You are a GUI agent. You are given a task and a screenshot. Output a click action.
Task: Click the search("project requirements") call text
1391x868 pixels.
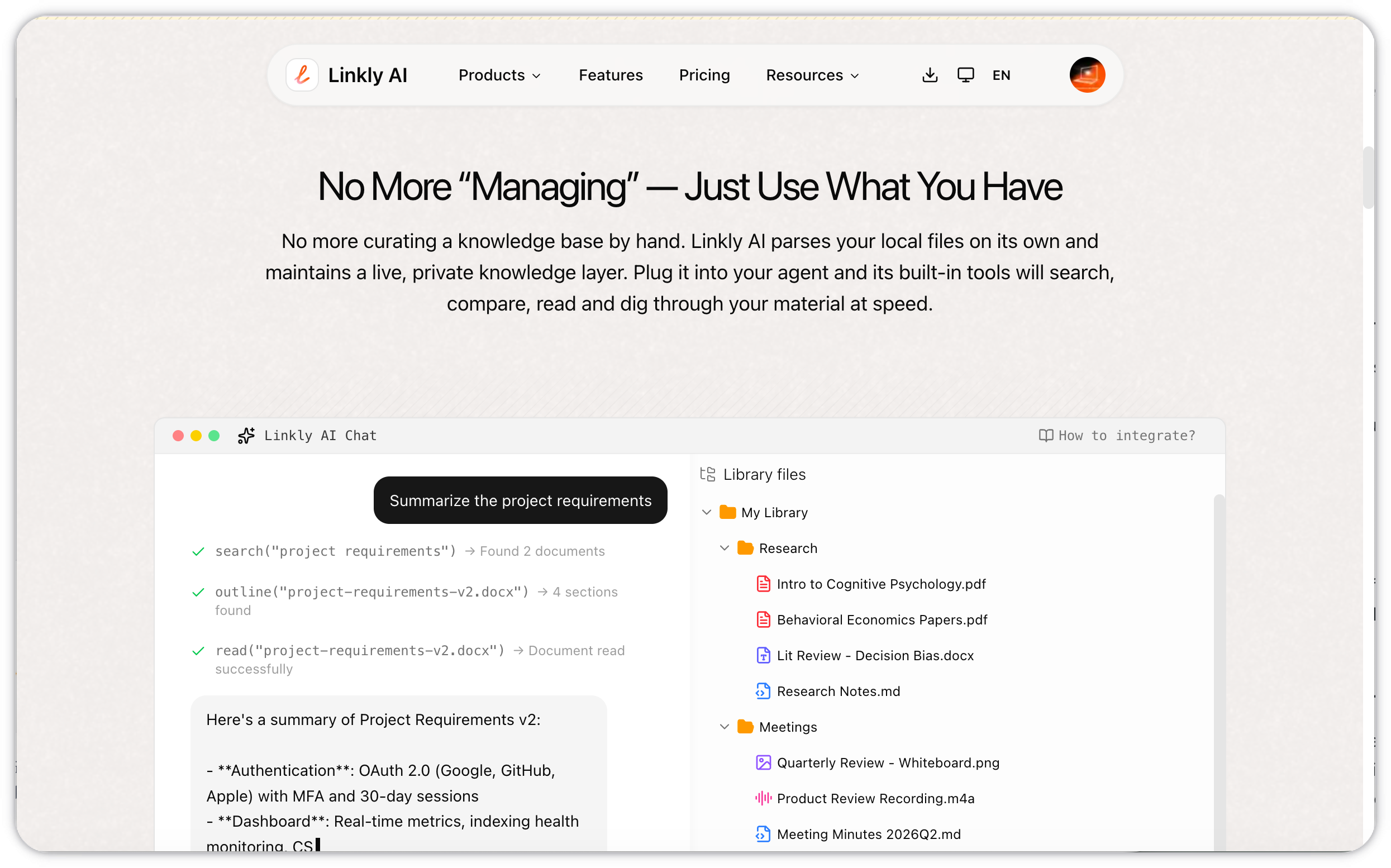click(335, 551)
